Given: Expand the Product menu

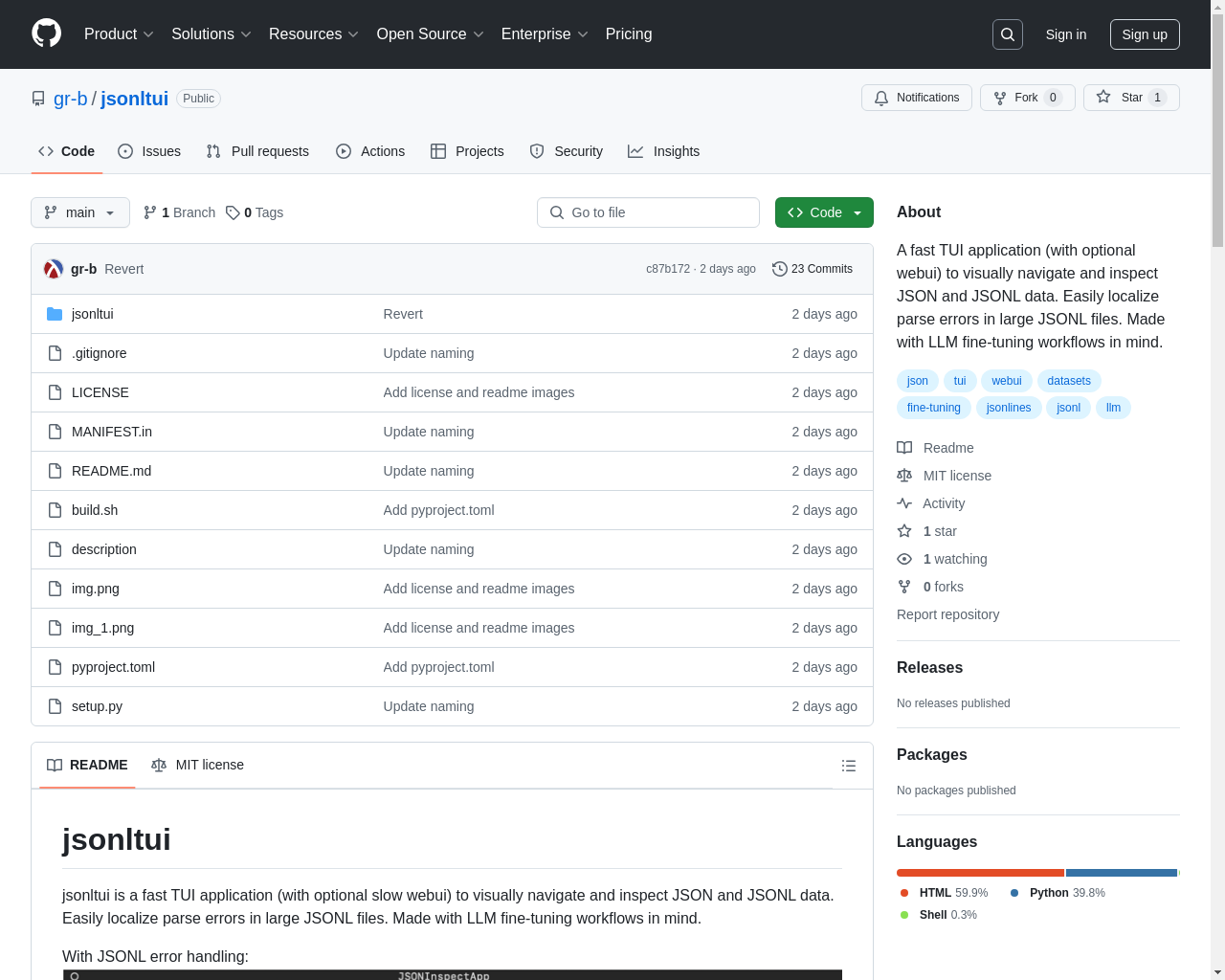Looking at the screenshot, I should pos(119,34).
